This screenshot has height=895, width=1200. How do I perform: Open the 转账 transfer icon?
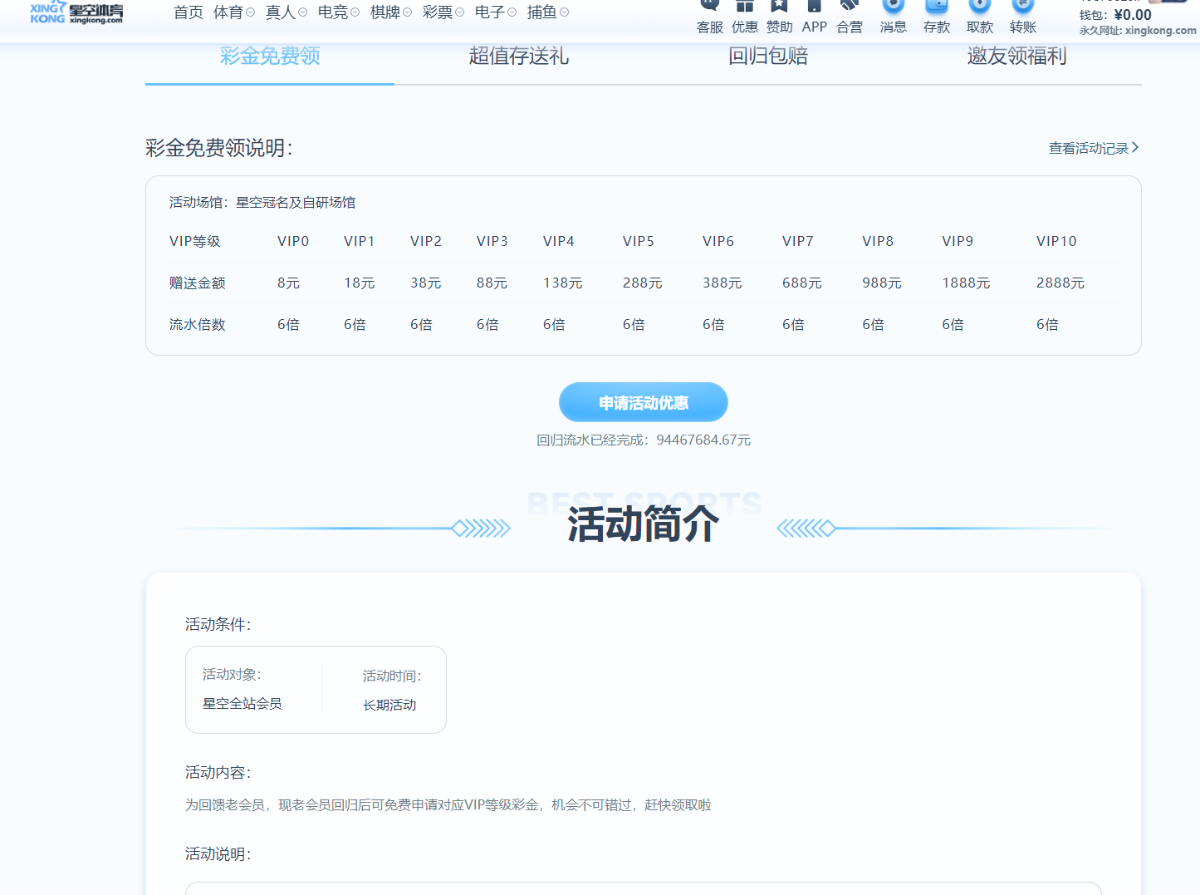coord(1023,8)
